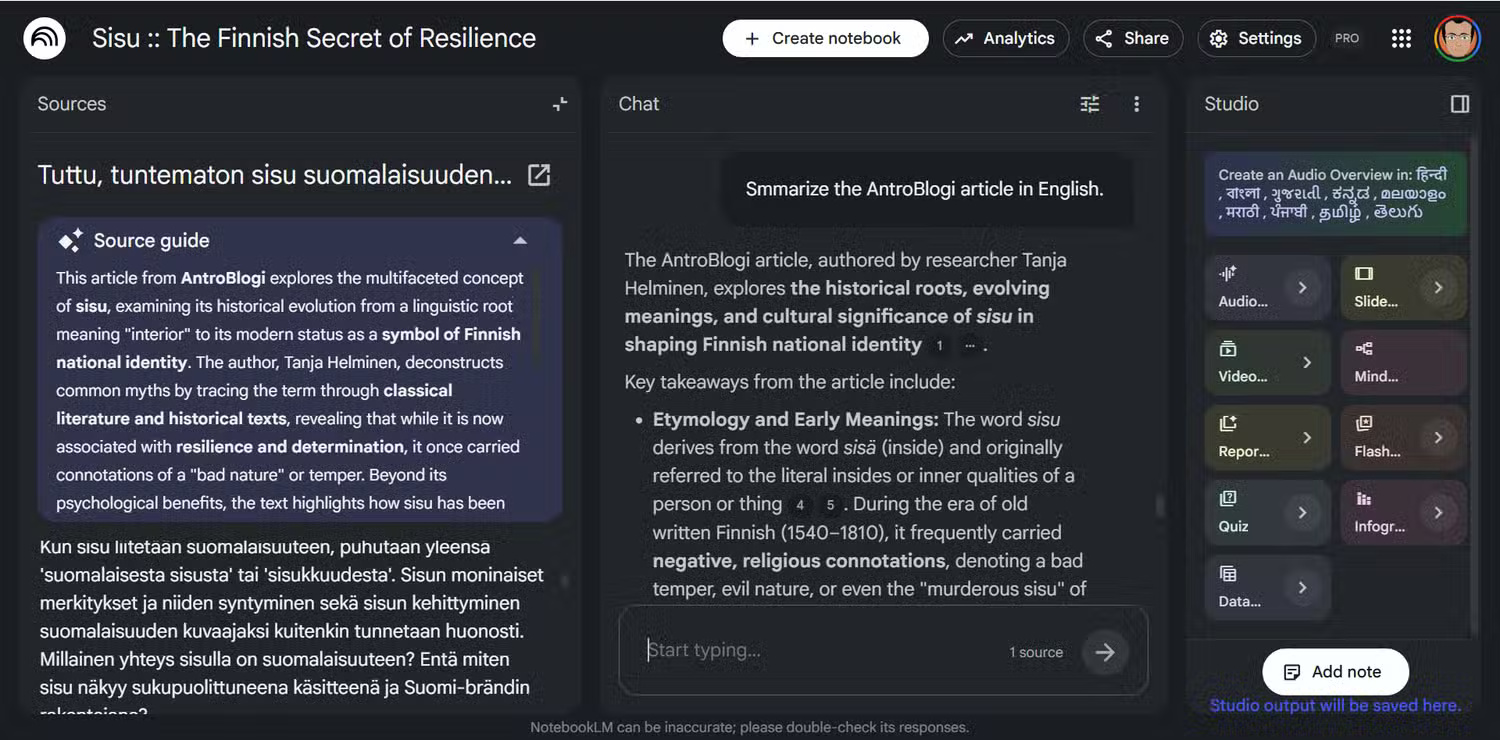Open the account profile avatar

tap(1457, 39)
